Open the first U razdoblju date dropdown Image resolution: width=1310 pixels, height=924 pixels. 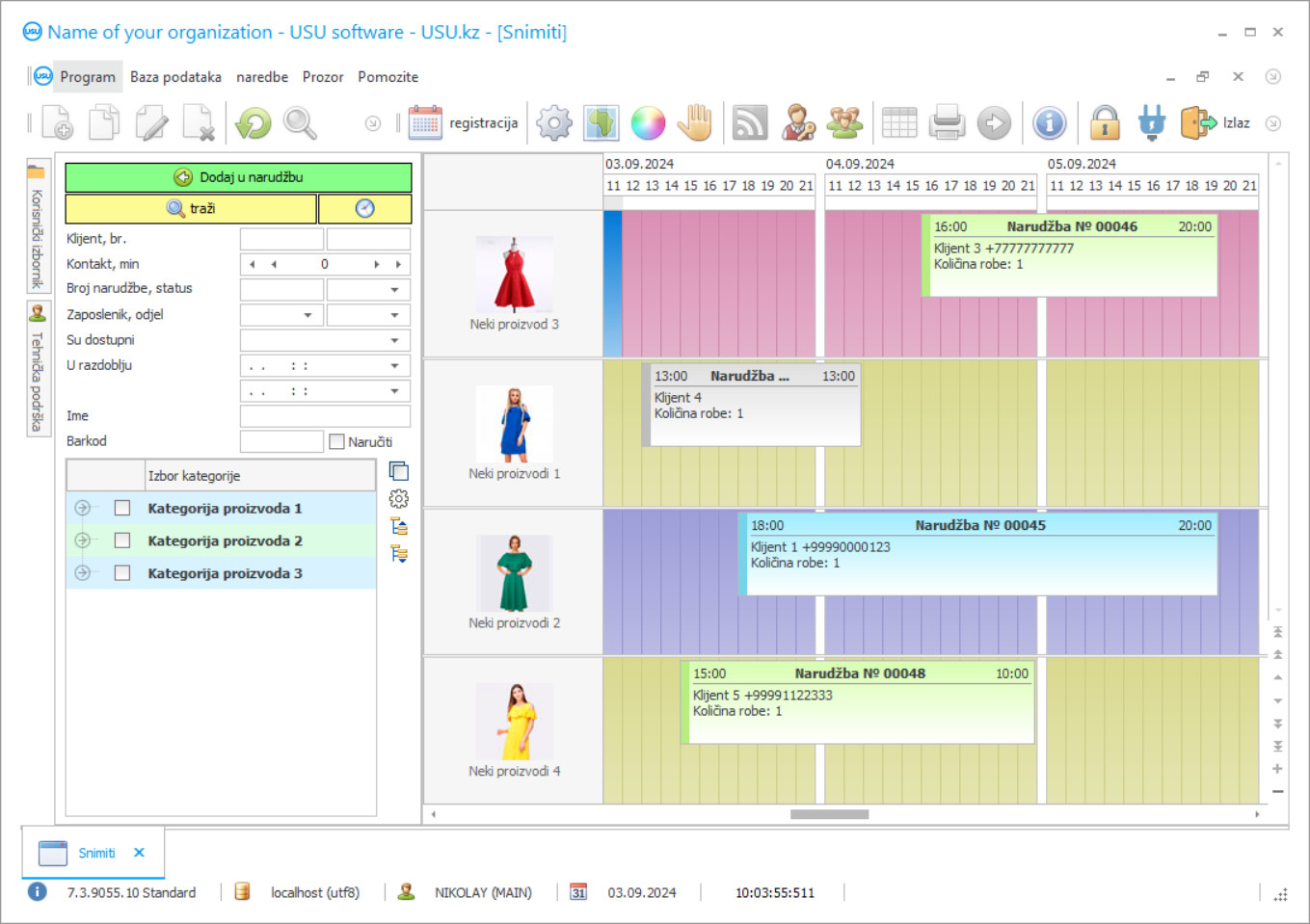[394, 366]
